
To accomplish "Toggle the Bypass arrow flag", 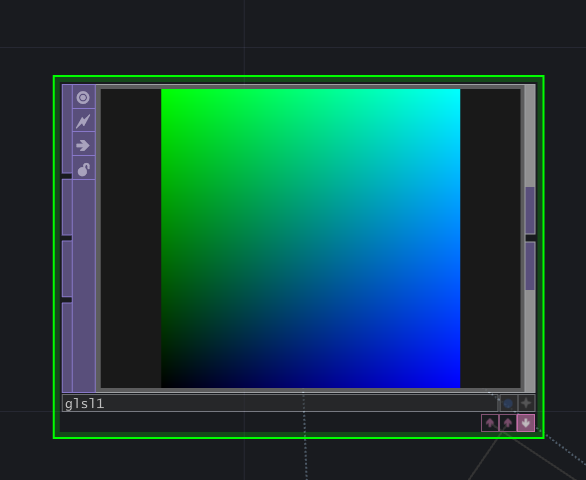I will 83,145.
